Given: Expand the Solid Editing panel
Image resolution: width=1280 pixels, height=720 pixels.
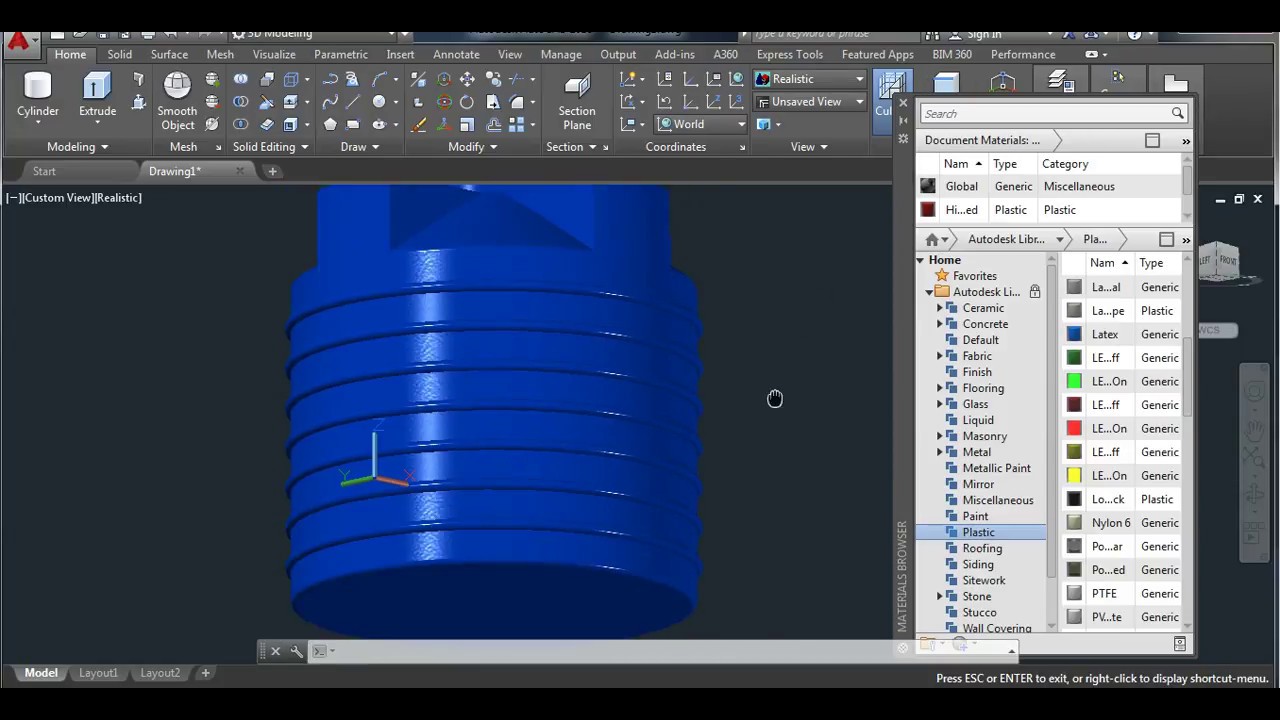Looking at the screenshot, I should [x=304, y=147].
